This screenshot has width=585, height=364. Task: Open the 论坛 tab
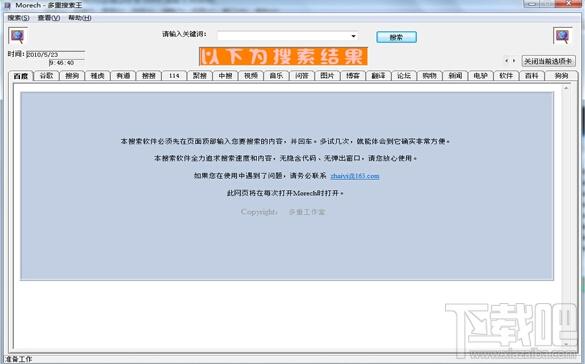(404, 76)
